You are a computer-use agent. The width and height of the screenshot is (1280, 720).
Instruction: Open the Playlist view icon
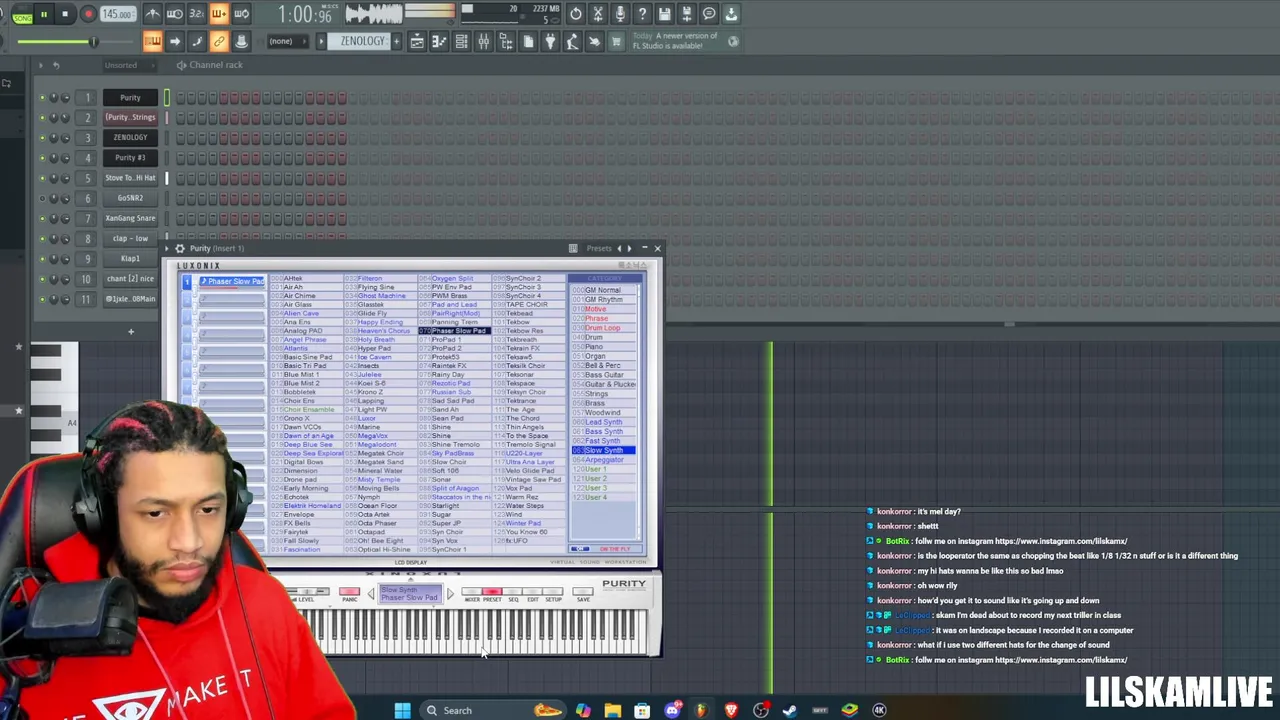417,41
